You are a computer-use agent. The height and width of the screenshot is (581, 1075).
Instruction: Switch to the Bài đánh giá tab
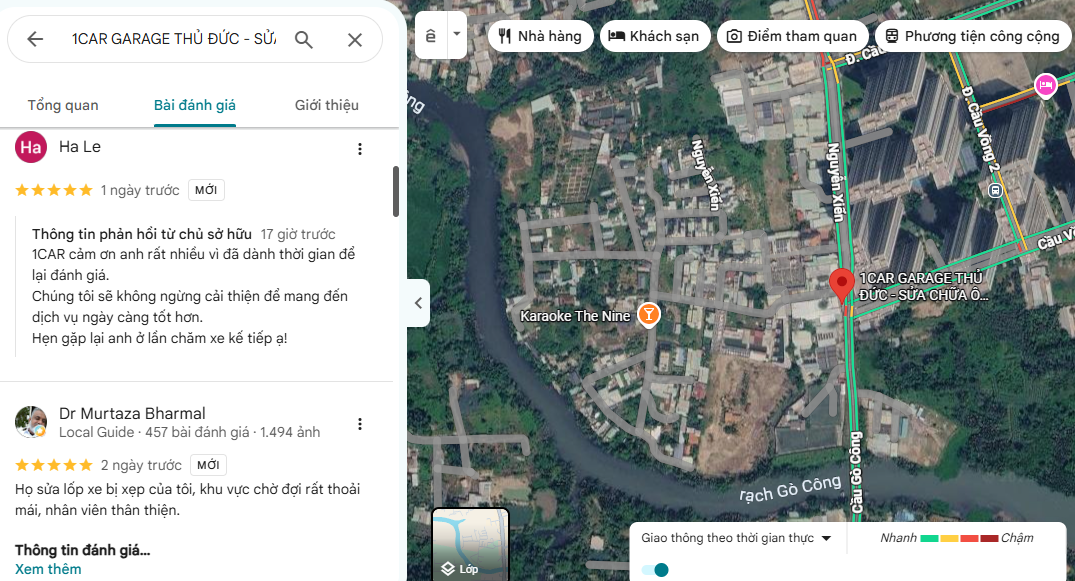pos(195,105)
